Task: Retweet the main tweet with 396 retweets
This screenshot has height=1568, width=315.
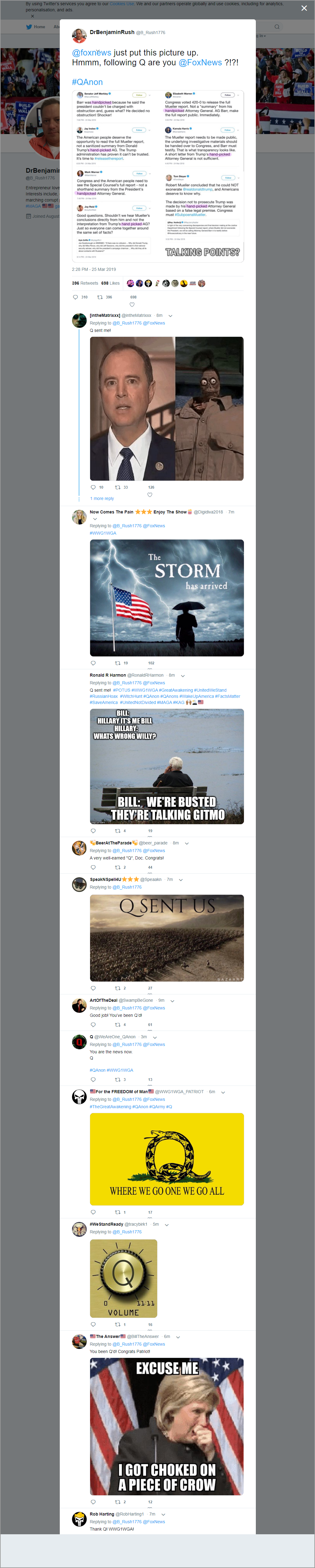Action: pyautogui.click(x=100, y=297)
